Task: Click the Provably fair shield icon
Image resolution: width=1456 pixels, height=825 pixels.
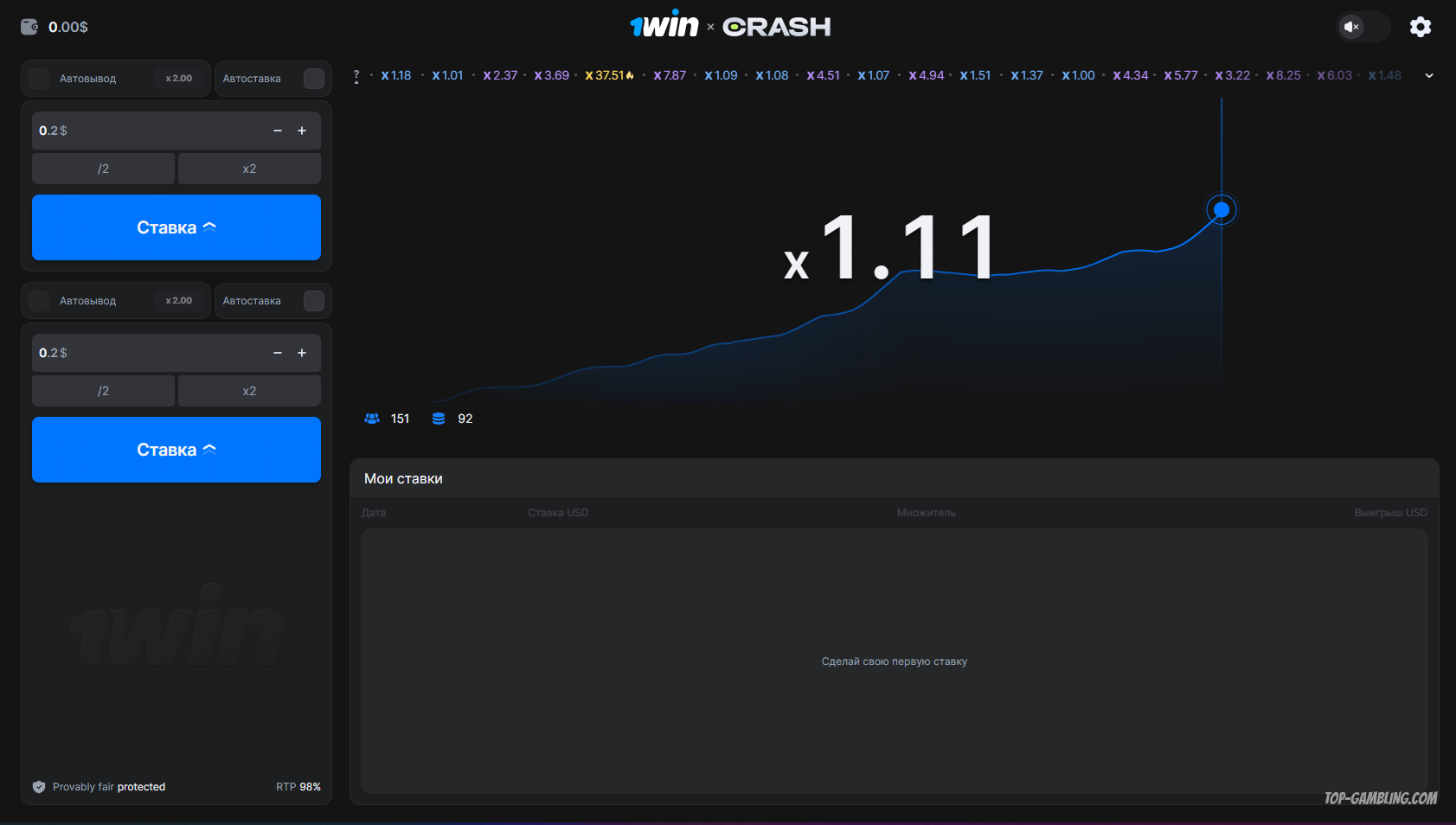Action: [x=39, y=787]
